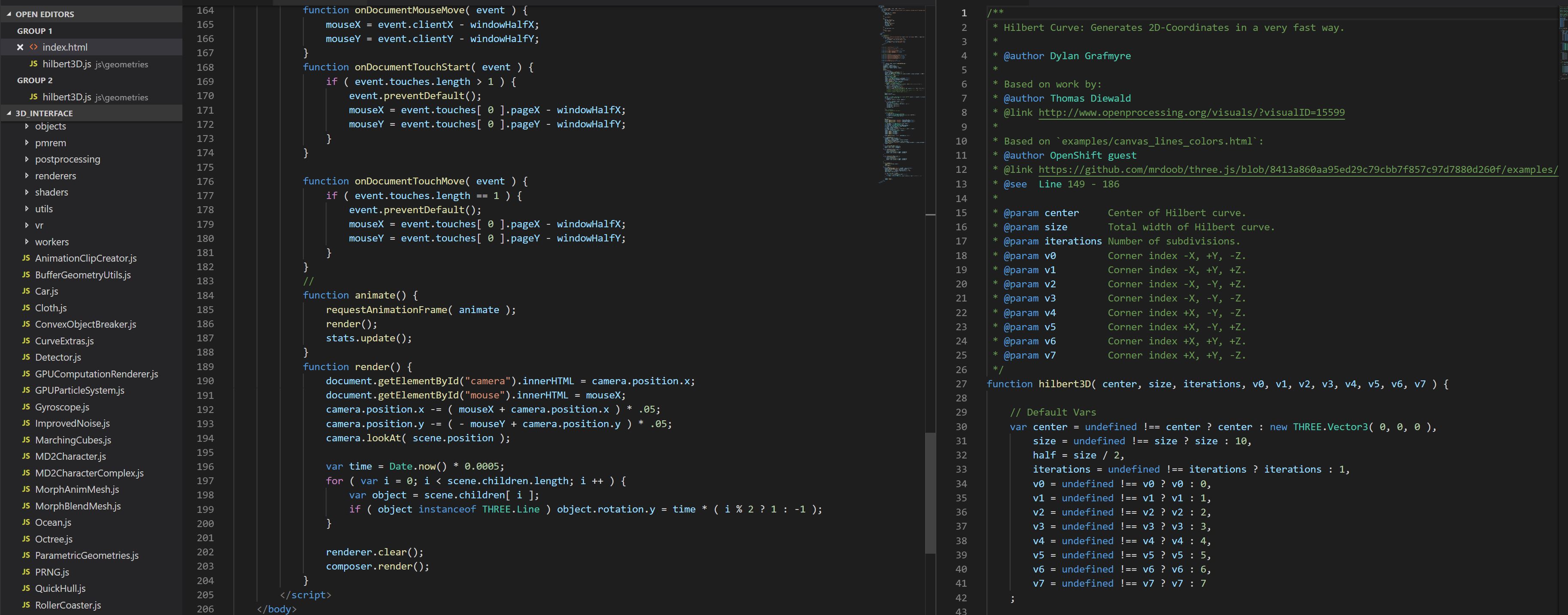This screenshot has width=1568, height=615.
Task: Click the JS icon beside Gyroscope.js
Action: [x=26, y=407]
